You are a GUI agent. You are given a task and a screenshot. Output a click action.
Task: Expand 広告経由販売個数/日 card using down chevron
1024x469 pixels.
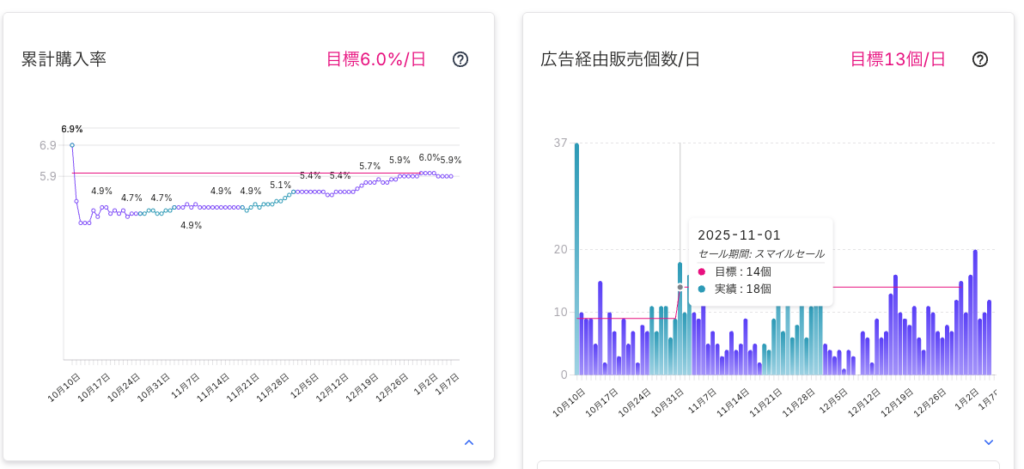989,442
